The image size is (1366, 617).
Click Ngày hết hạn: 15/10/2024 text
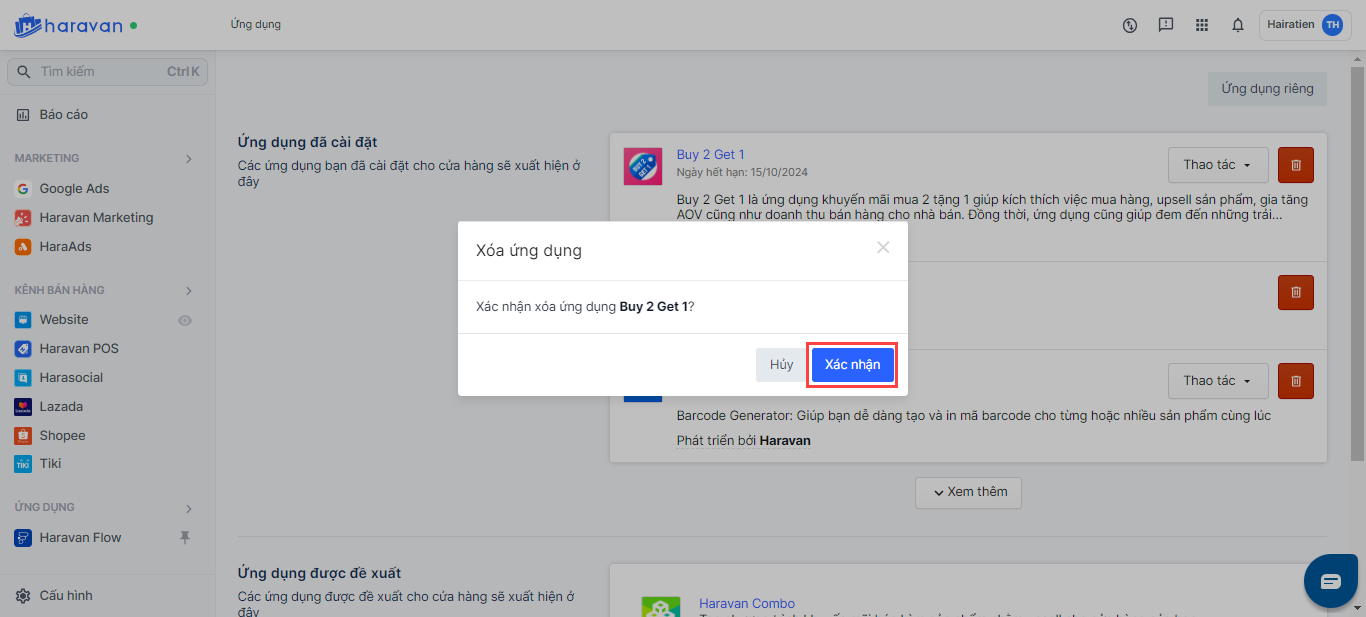741,172
